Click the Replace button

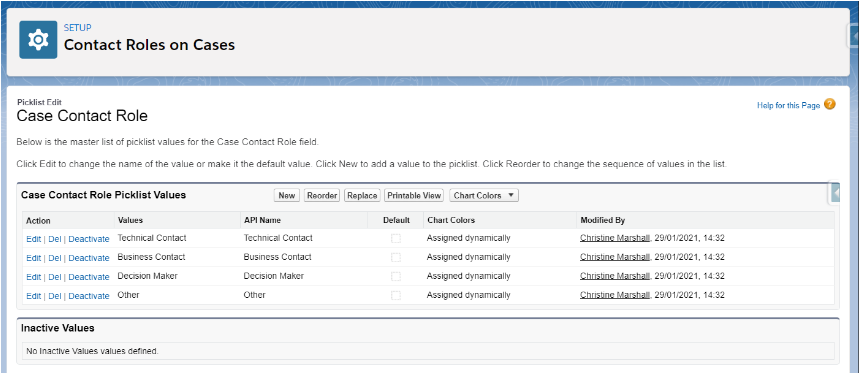[x=362, y=196]
